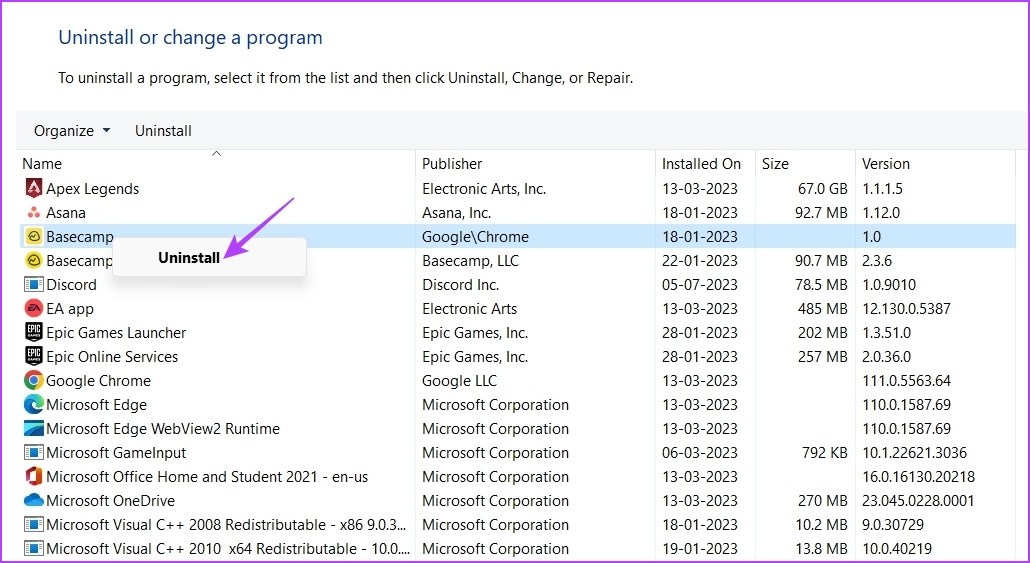The image size is (1030, 563).
Task: Click the Microsoft GameInput icon
Action: click(34, 453)
